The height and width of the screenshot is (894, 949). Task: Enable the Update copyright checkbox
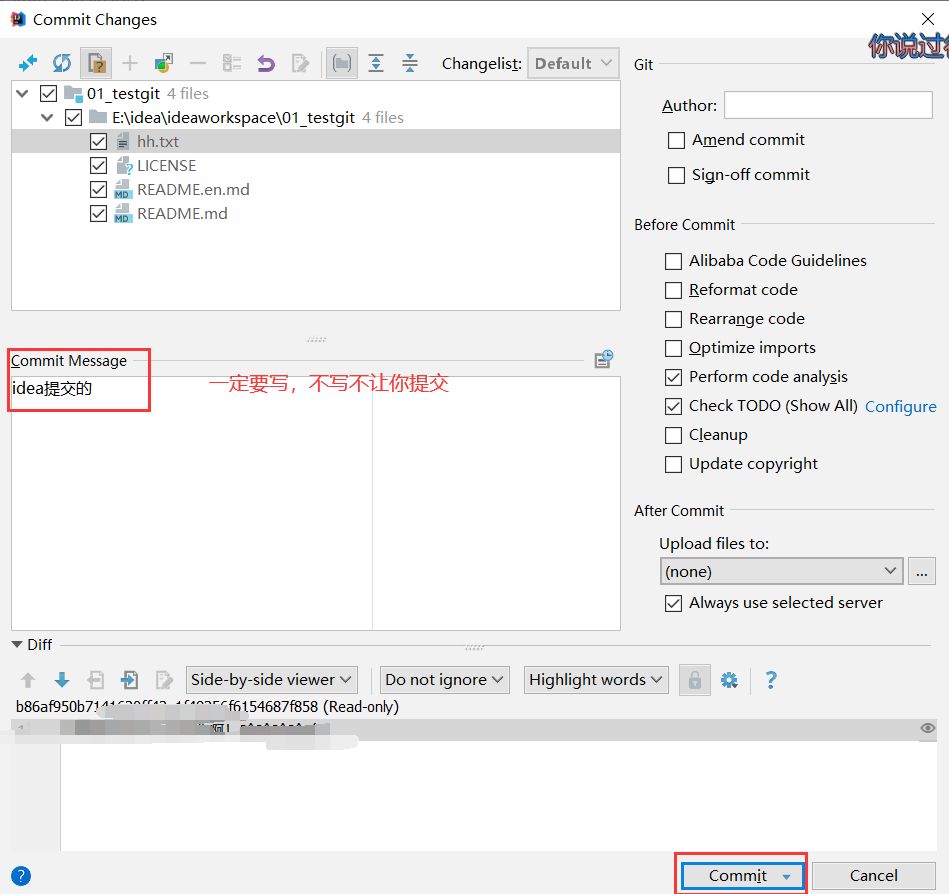[x=673, y=465]
